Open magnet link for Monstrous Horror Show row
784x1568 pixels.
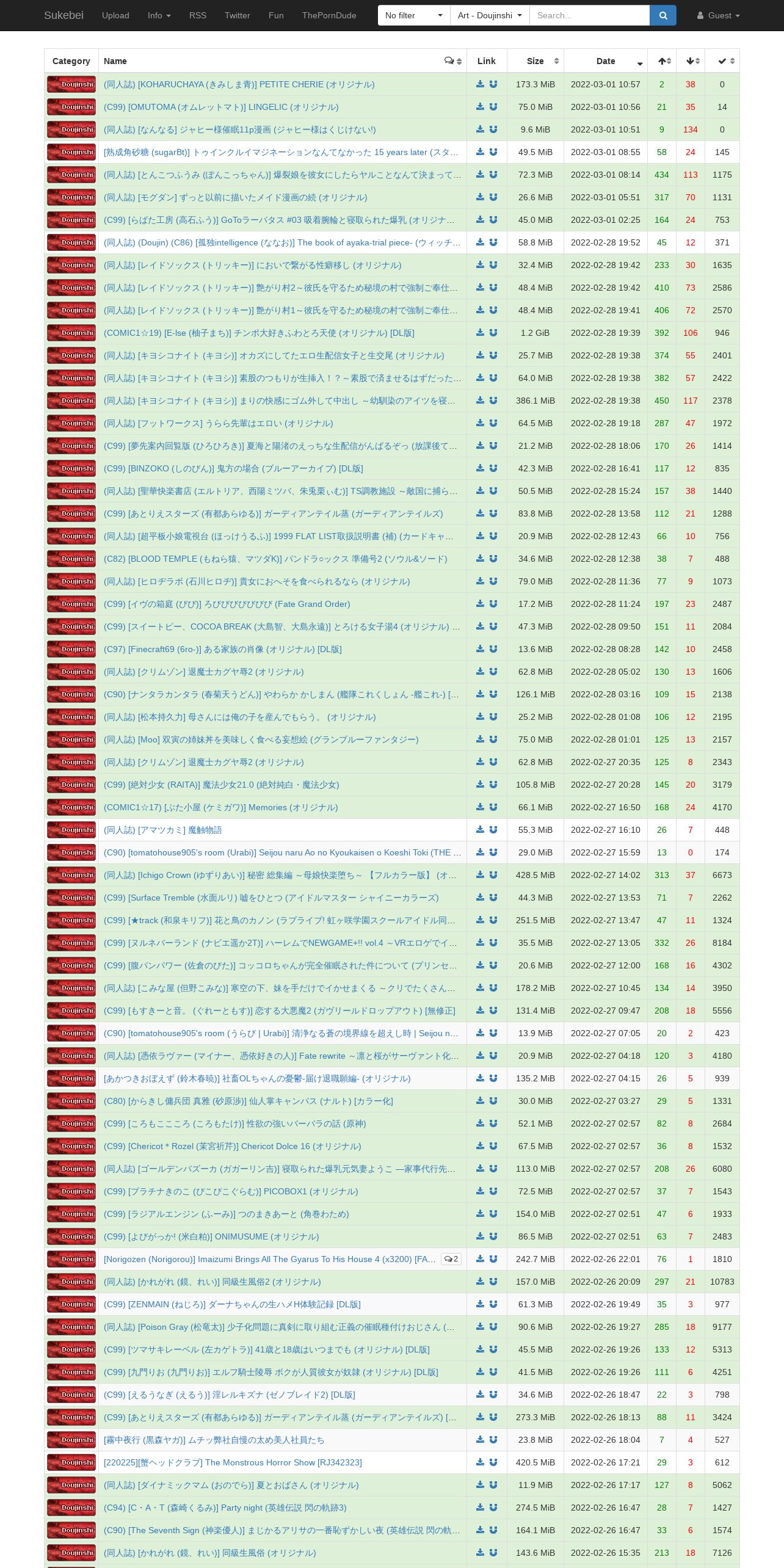[x=493, y=1462]
